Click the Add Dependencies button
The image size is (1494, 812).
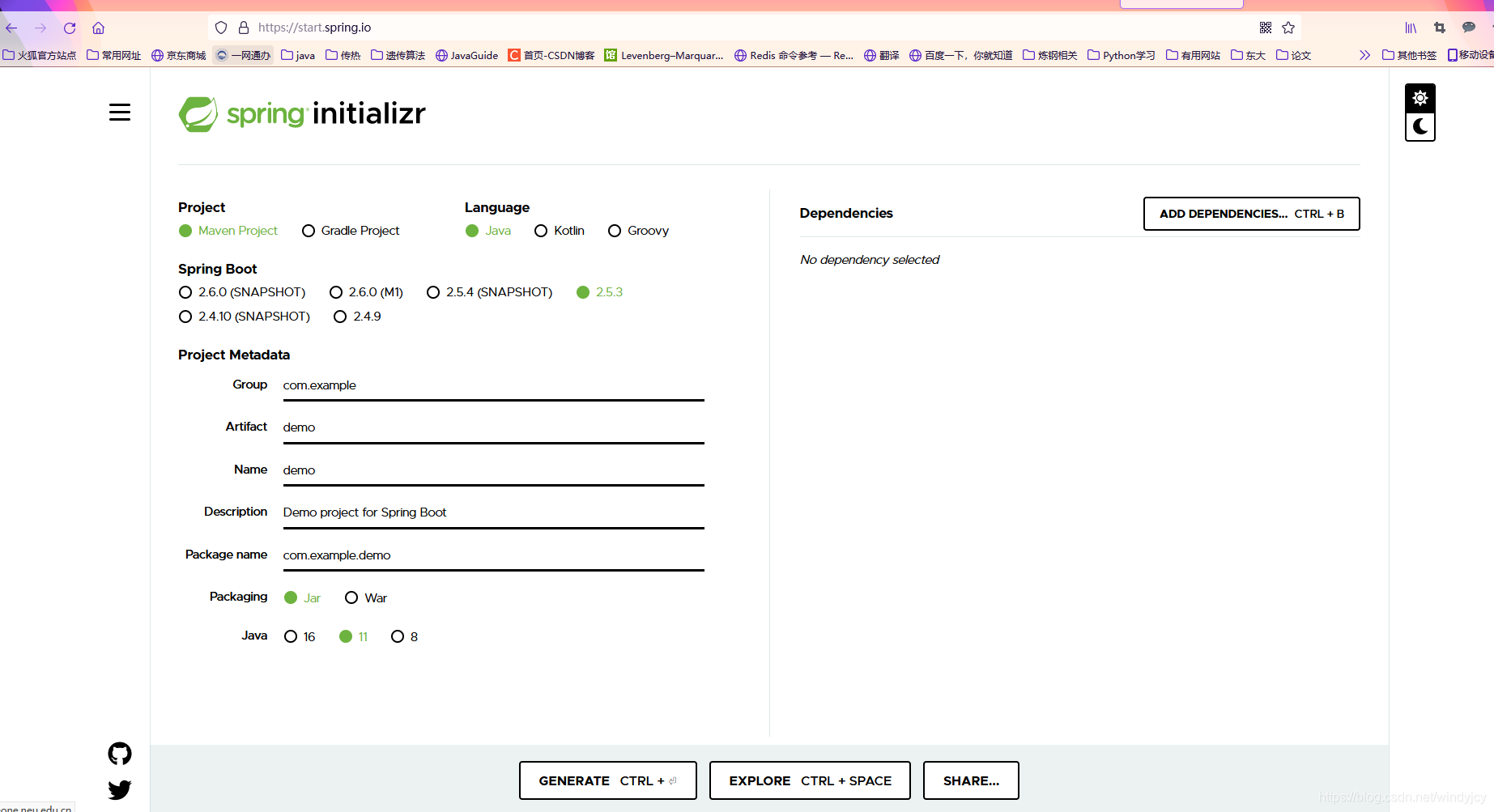click(x=1251, y=214)
